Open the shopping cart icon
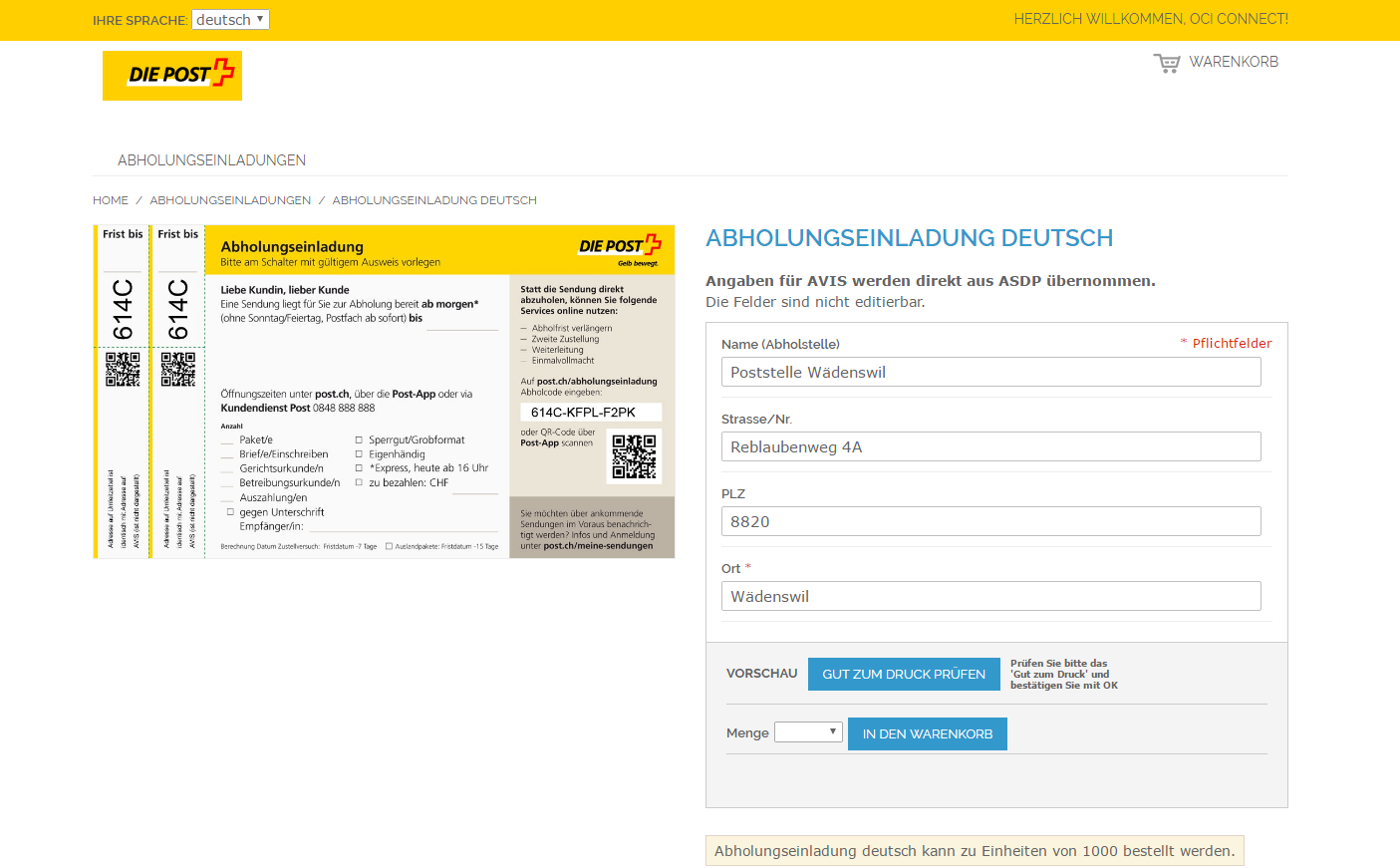Screen dimensions: 1400x868 tap(1167, 63)
